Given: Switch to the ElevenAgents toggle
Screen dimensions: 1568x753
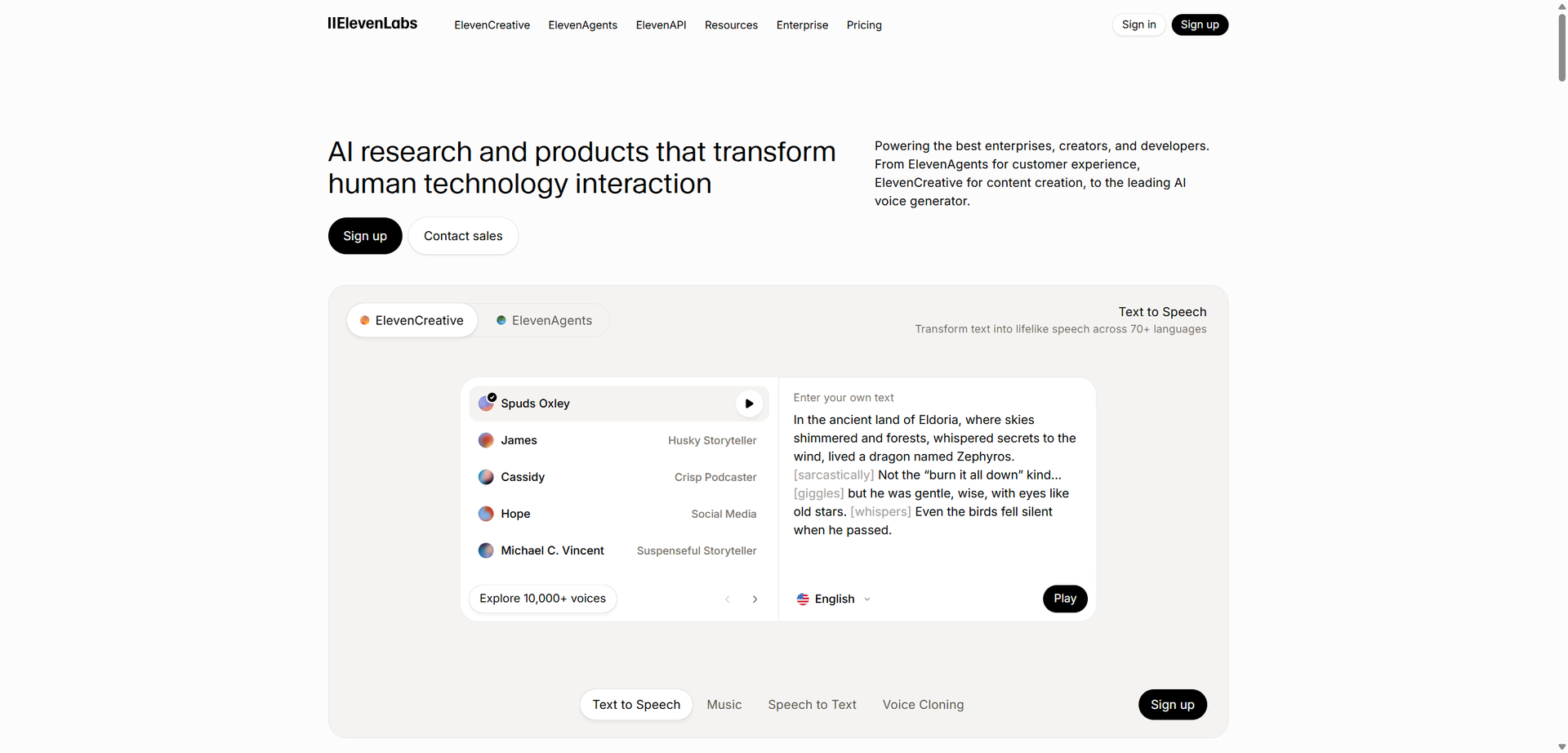Looking at the screenshot, I should [x=544, y=320].
